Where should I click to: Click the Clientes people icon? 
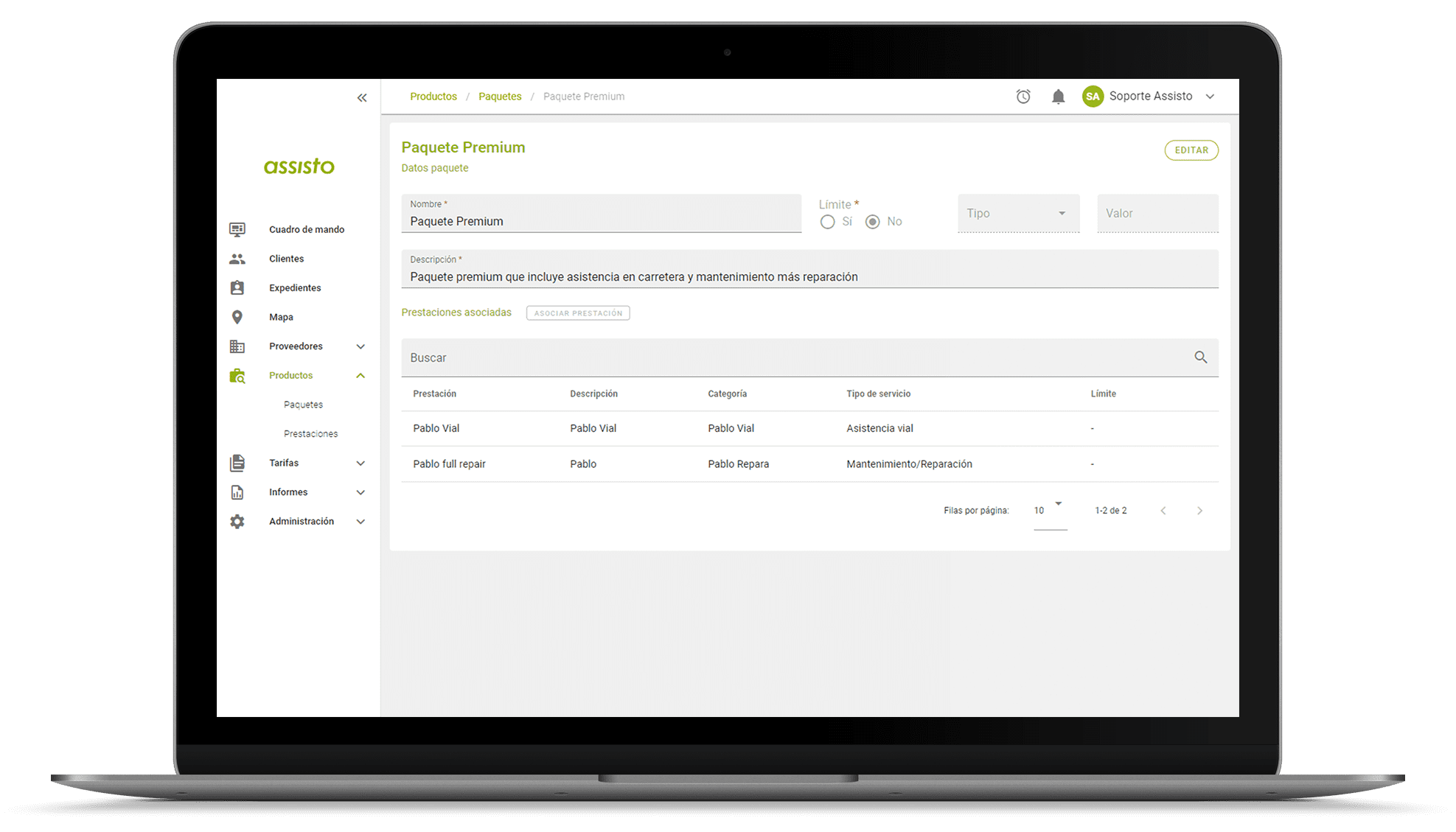coord(237,259)
